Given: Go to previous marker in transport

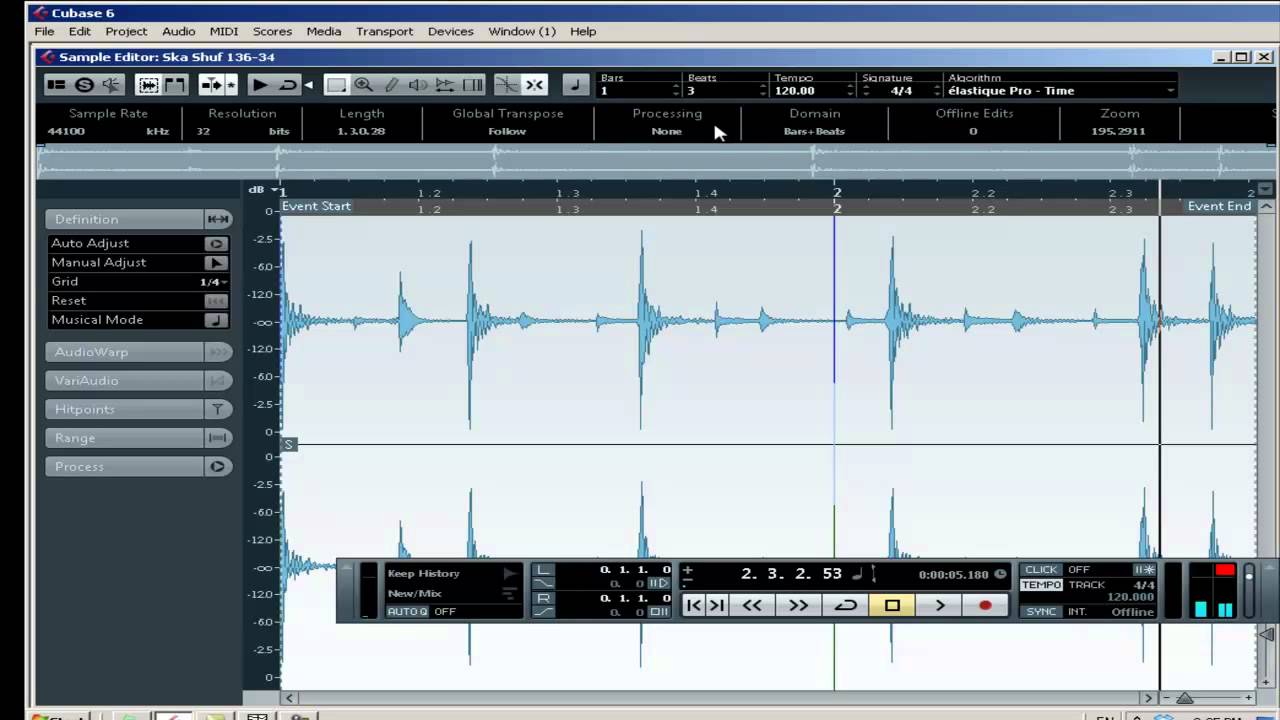Looking at the screenshot, I should pyautogui.click(x=694, y=605).
